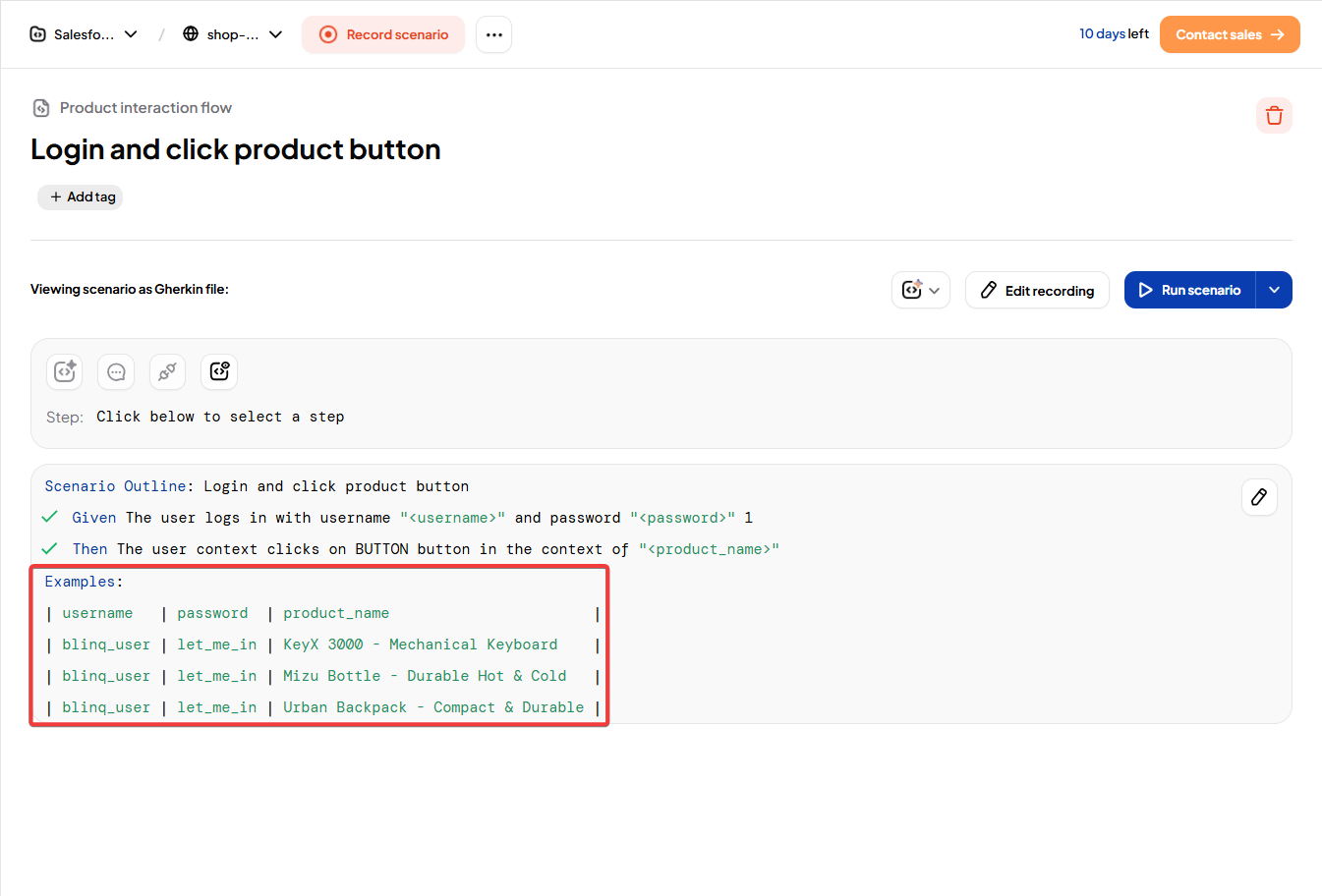
Task: Open the pencil edit icon on the Gherkin block
Action: pos(1259,497)
